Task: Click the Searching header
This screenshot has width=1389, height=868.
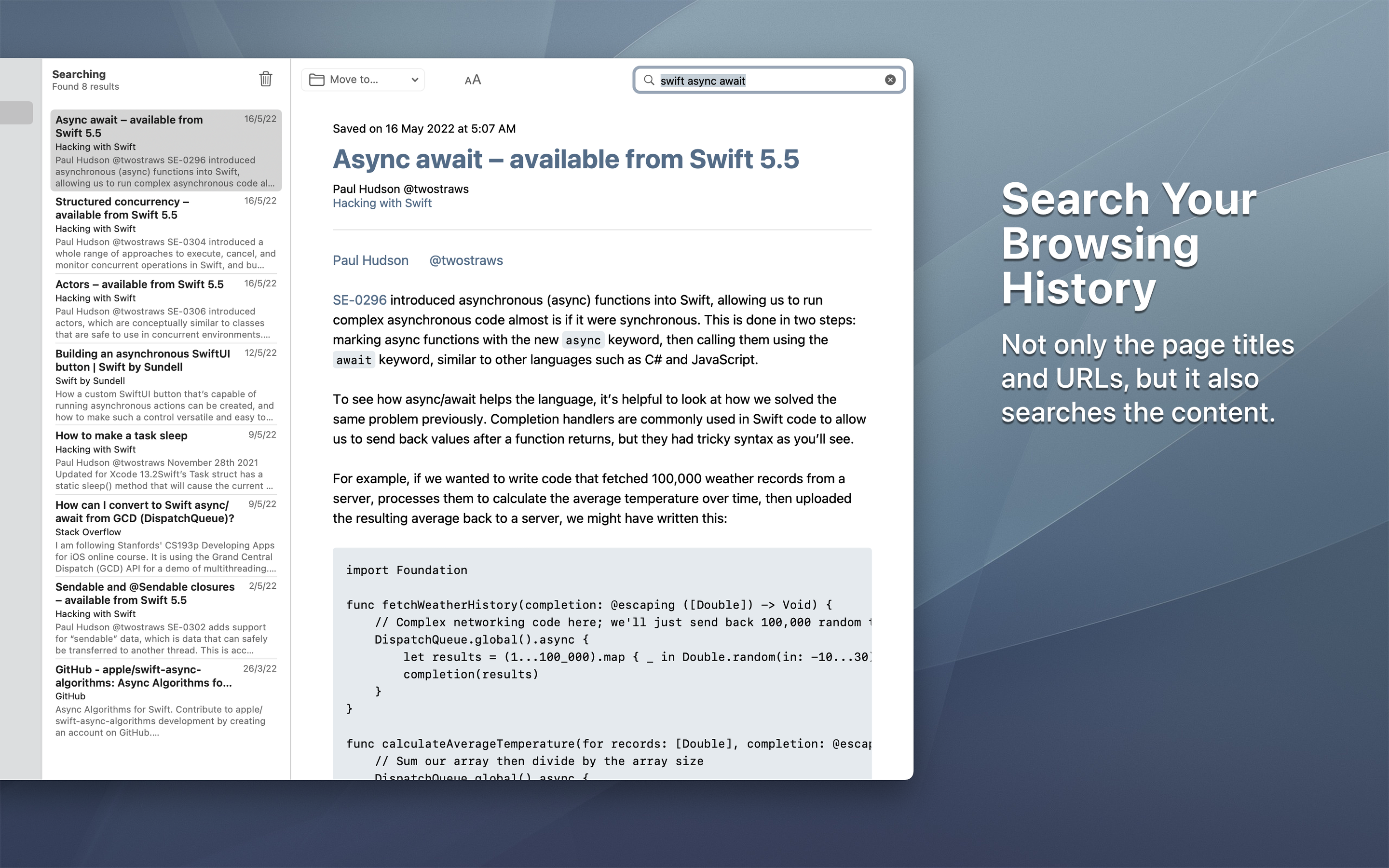Action: [79, 74]
